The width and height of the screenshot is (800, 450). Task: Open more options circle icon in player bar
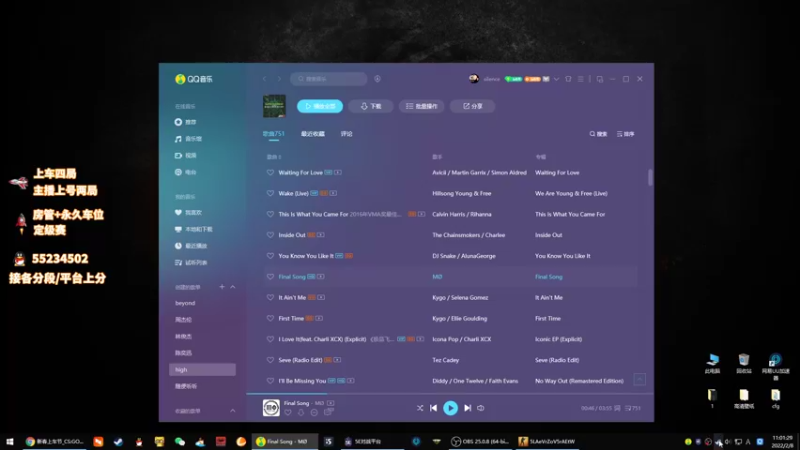(x=314, y=412)
